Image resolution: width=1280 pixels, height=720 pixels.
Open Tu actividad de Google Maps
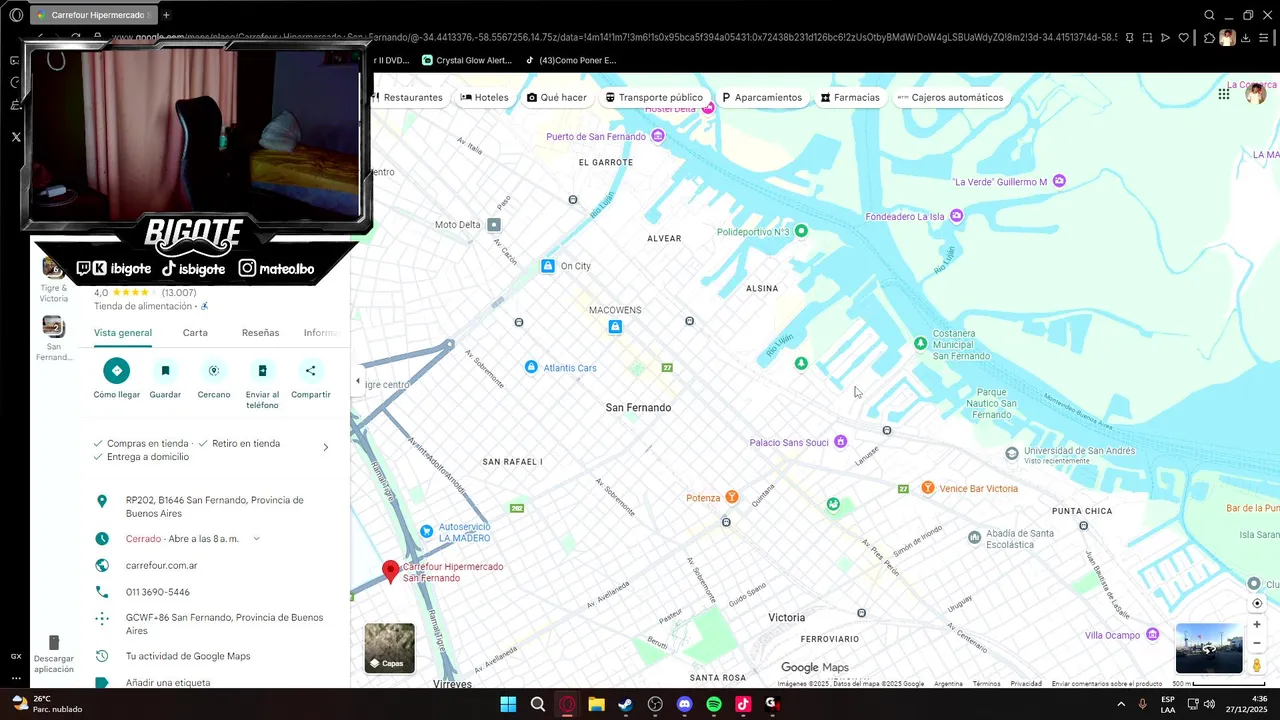click(x=188, y=656)
